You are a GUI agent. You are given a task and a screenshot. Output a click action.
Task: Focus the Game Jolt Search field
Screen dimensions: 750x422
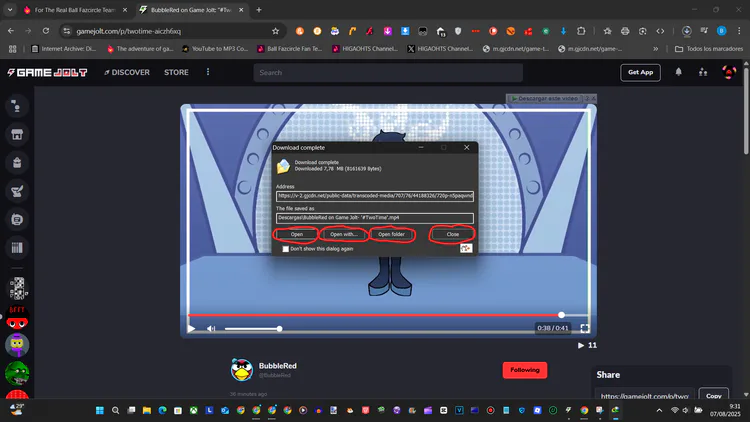(388, 73)
